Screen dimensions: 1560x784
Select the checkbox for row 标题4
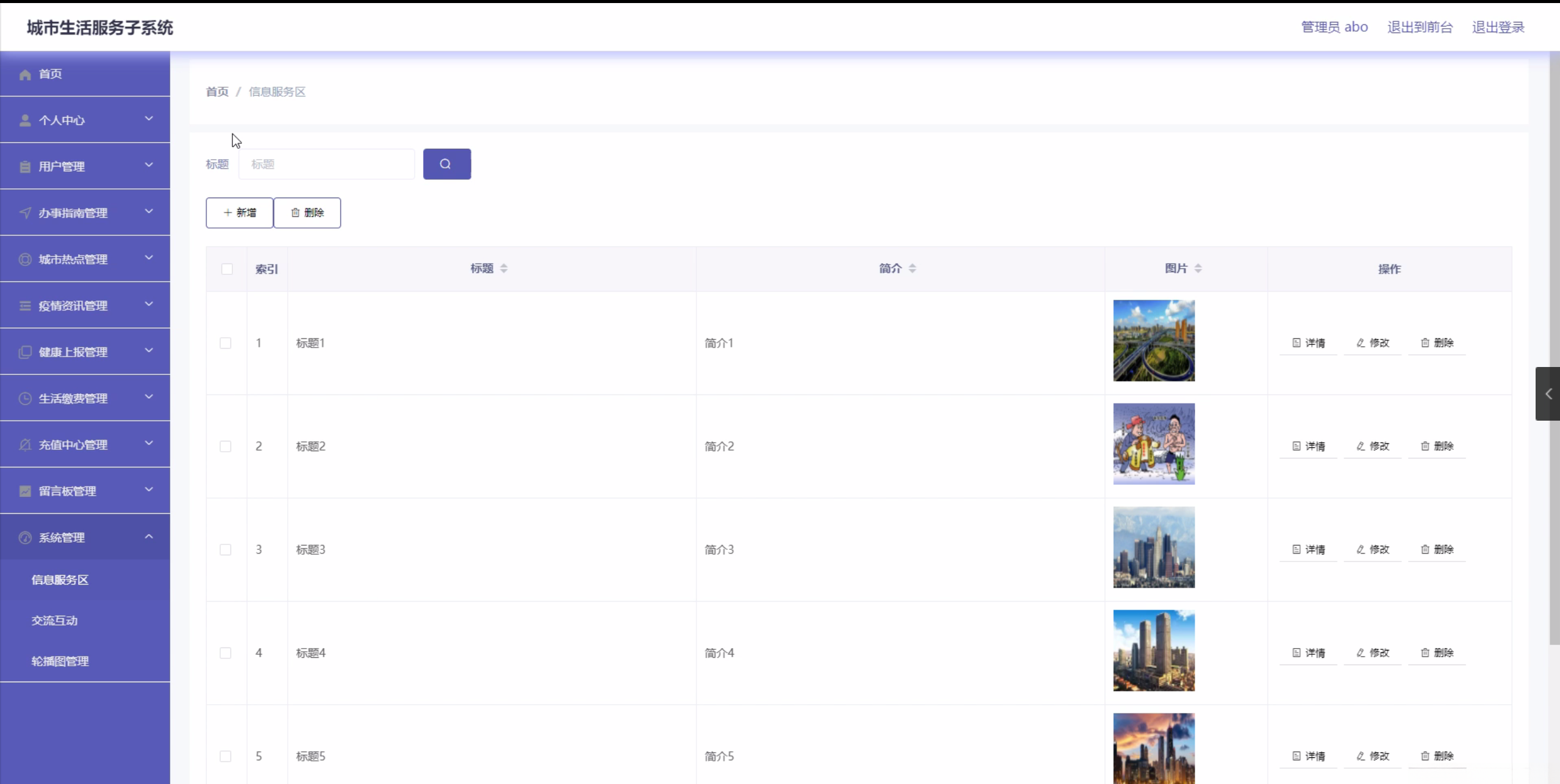(226, 653)
